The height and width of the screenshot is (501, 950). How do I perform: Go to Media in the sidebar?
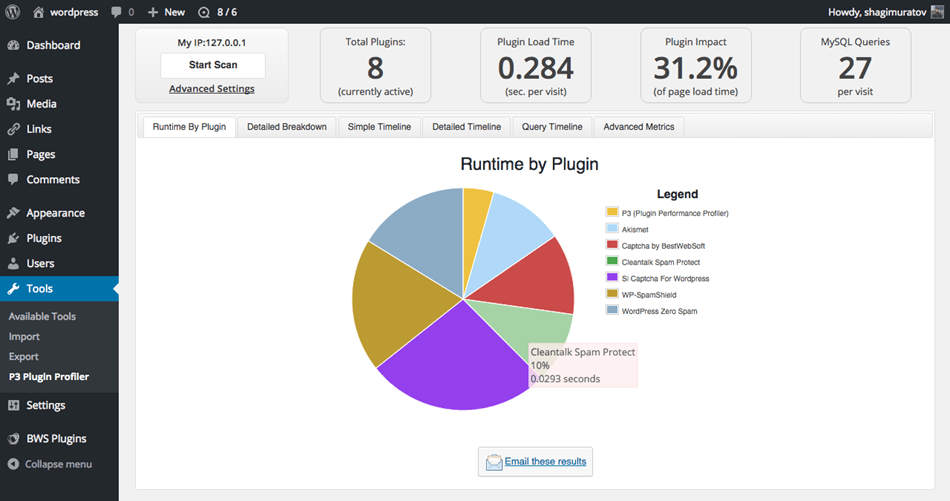click(x=41, y=104)
